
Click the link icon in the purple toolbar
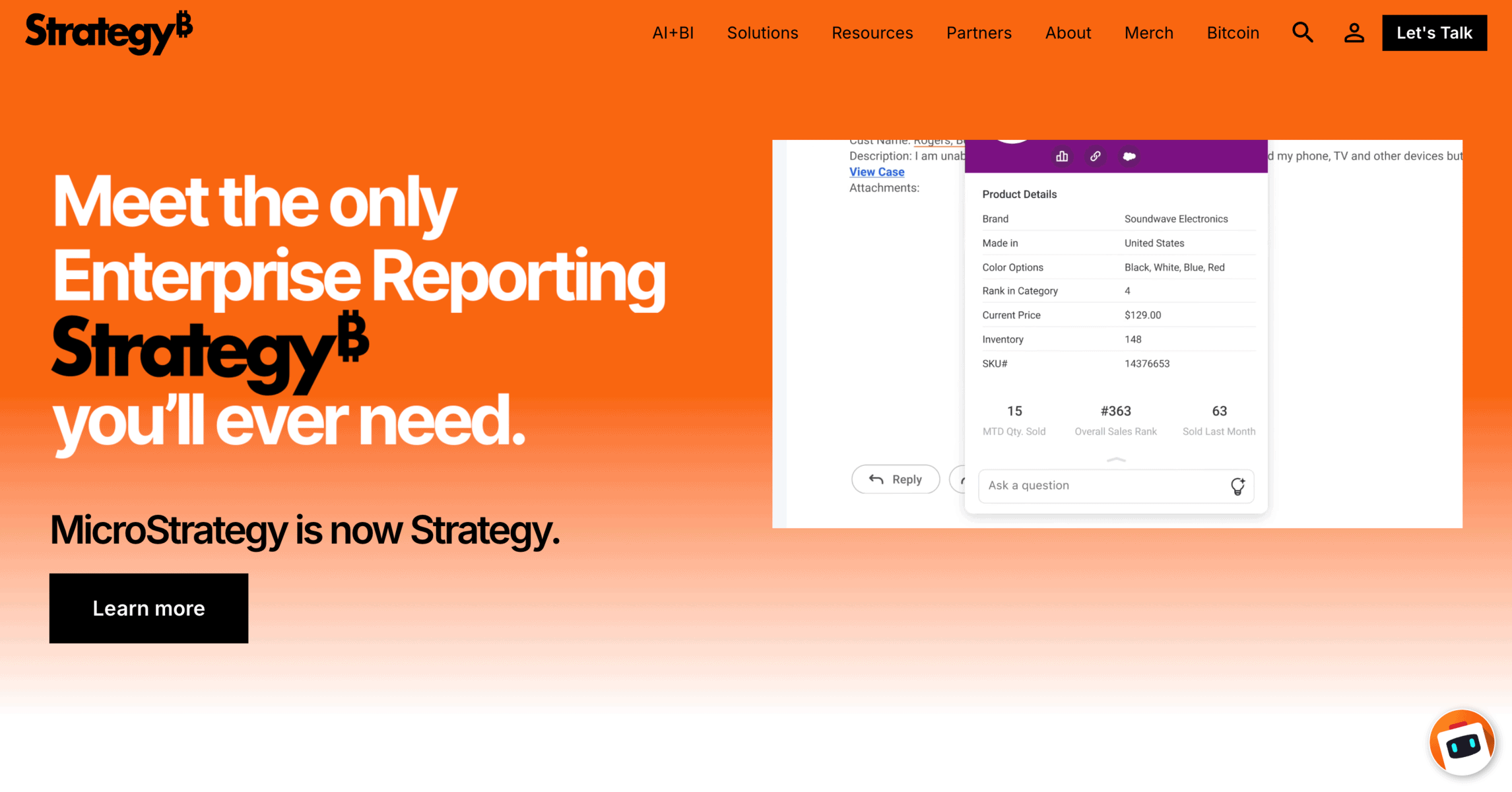click(x=1096, y=156)
